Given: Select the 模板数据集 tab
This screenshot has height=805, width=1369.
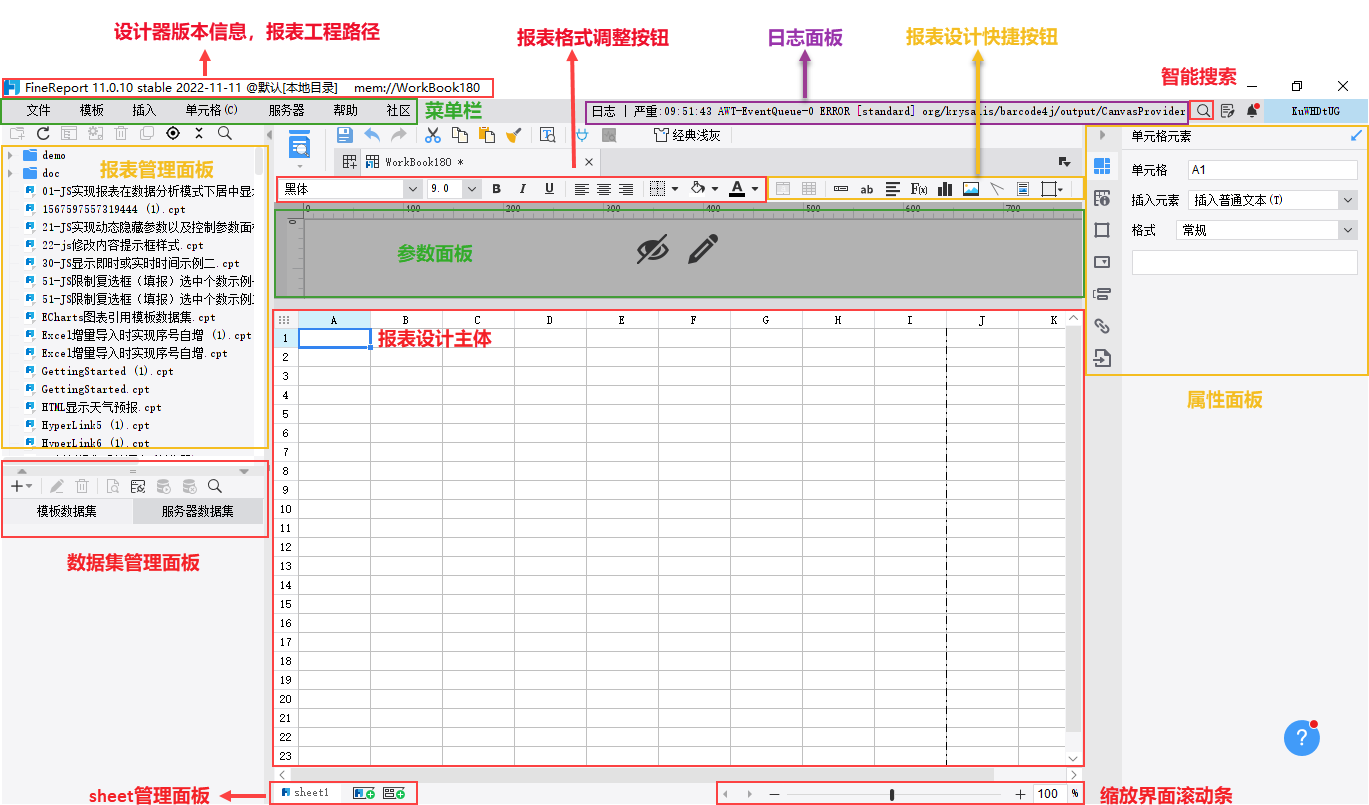Looking at the screenshot, I should (67, 511).
